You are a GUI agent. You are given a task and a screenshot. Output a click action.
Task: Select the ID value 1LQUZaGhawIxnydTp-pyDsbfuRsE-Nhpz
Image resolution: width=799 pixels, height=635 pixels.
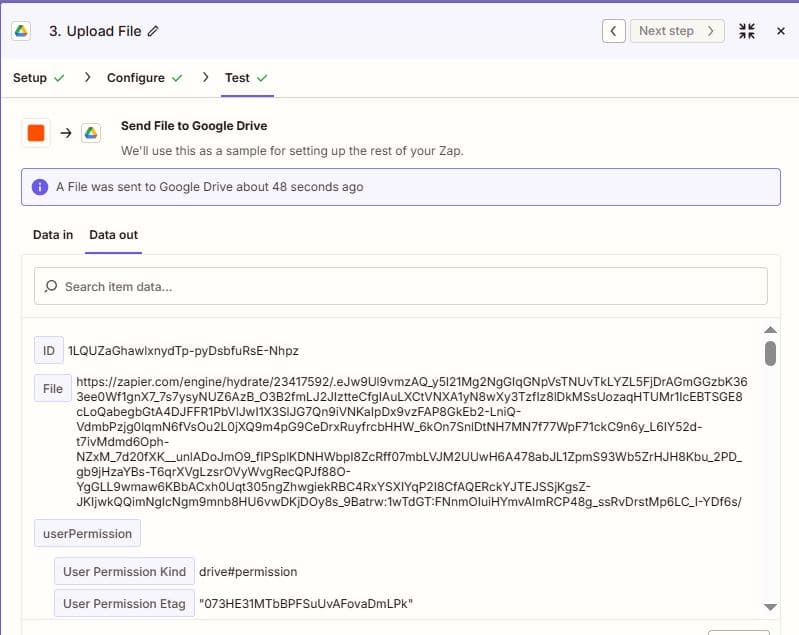183,351
